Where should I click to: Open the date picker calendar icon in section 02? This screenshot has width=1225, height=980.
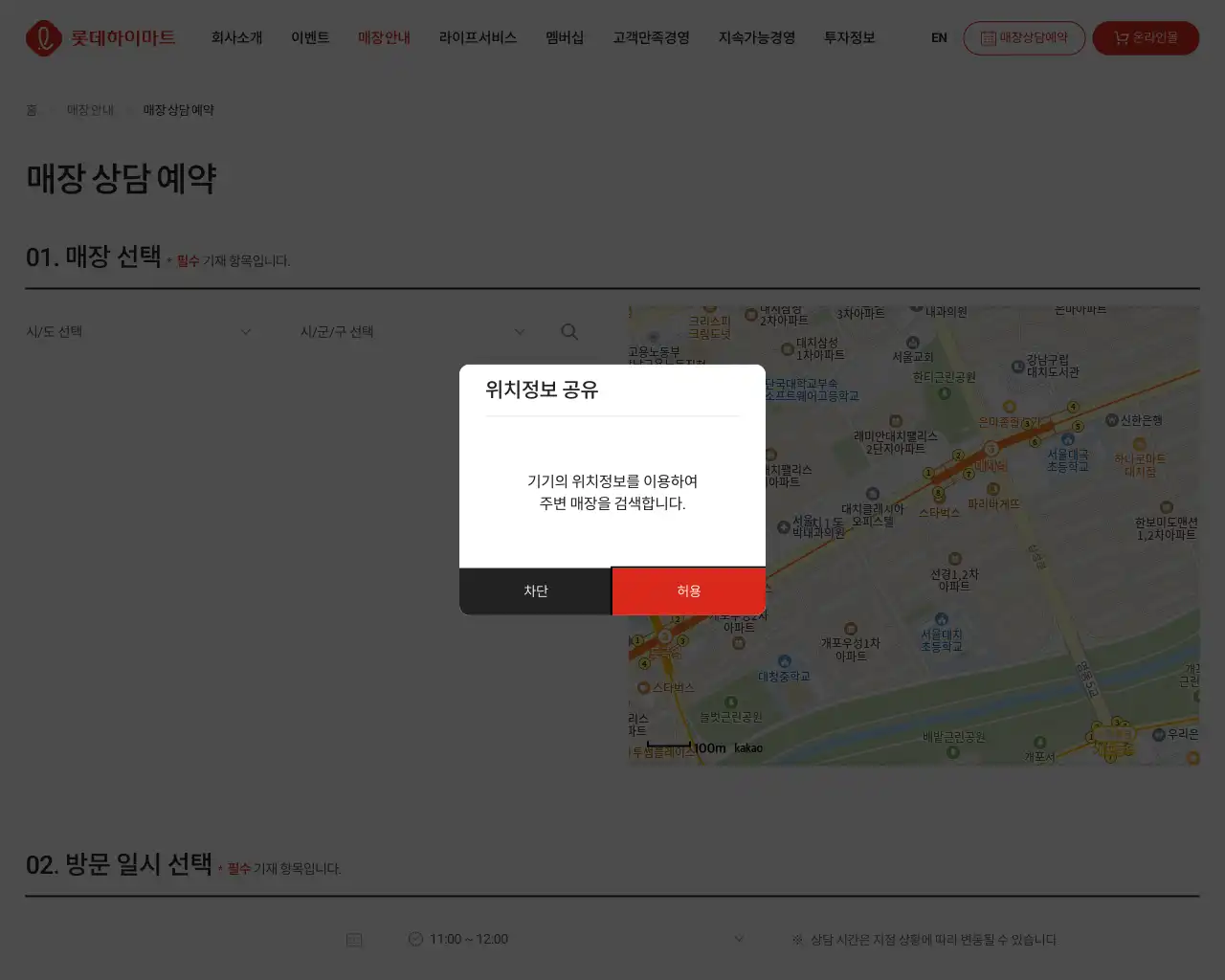[x=353, y=939]
